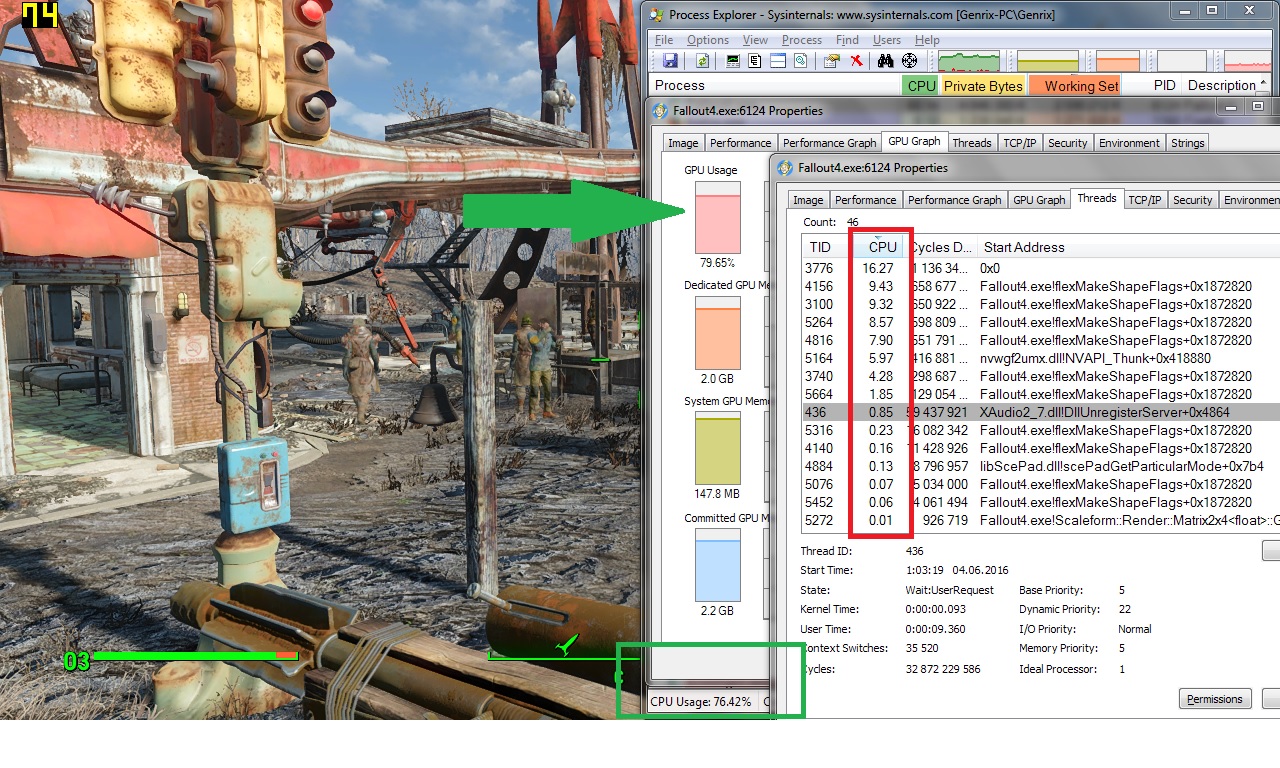The image size is (1280, 768).
Task: Click the Permissions button
Action: tap(1215, 699)
